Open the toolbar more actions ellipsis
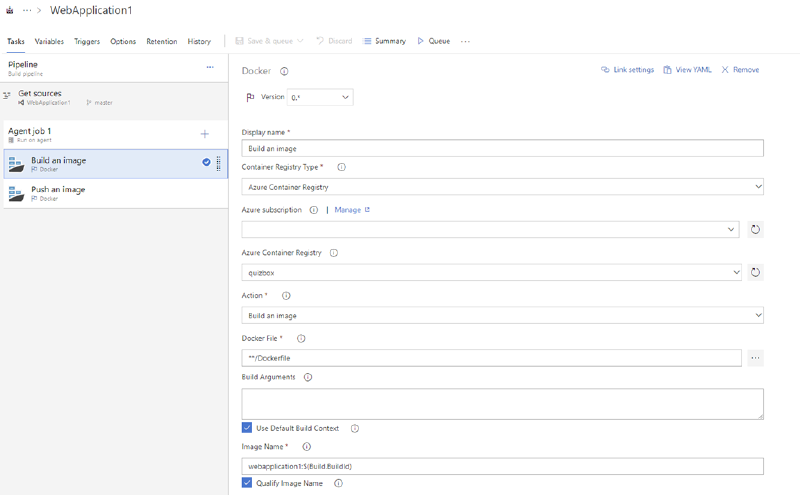The image size is (800, 495). (465, 41)
